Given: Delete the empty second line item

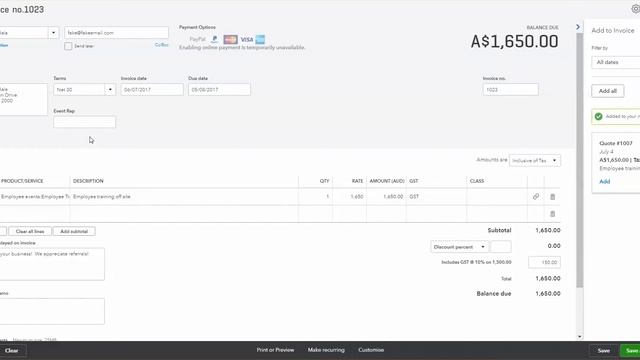Looking at the screenshot, I should click(x=553, y=214).
